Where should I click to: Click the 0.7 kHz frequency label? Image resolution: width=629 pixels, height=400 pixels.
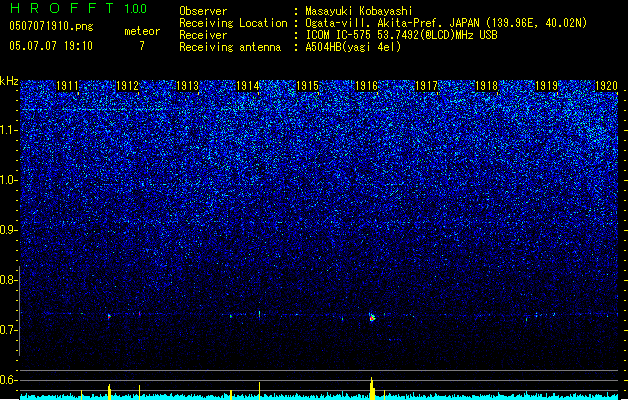tap(9, 330)
